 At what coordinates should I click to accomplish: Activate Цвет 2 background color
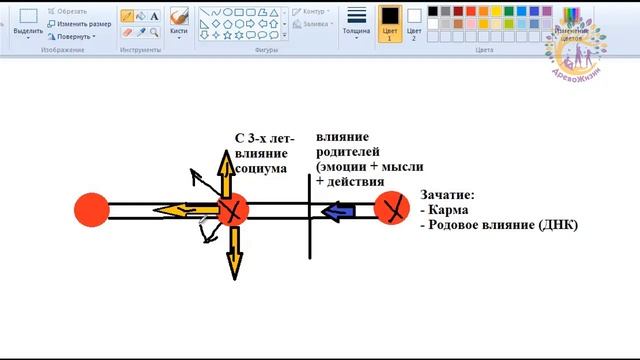click(x=414, y=24)
